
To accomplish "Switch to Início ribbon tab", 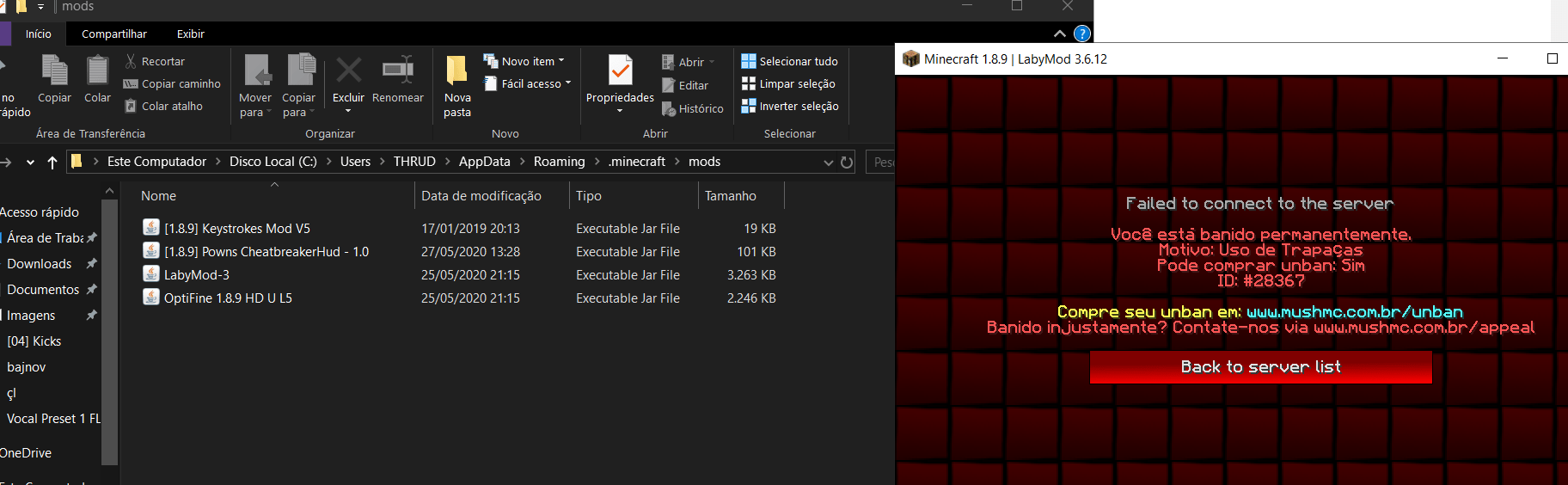I will point(39,34).
